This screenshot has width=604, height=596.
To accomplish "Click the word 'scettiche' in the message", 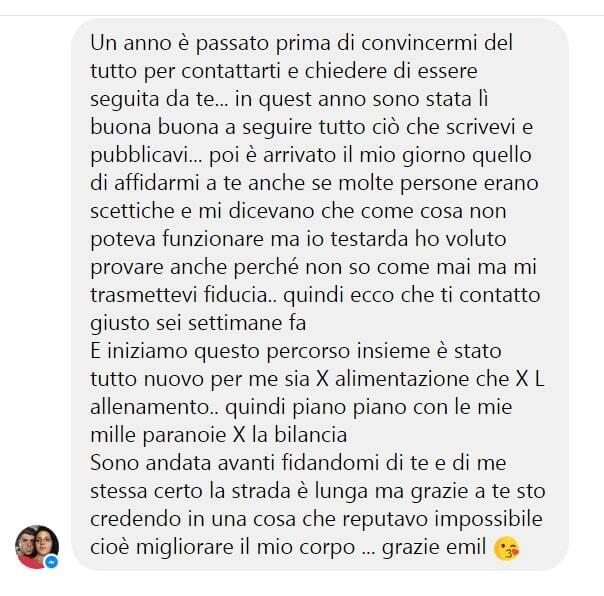I will [x=133, y=212].
